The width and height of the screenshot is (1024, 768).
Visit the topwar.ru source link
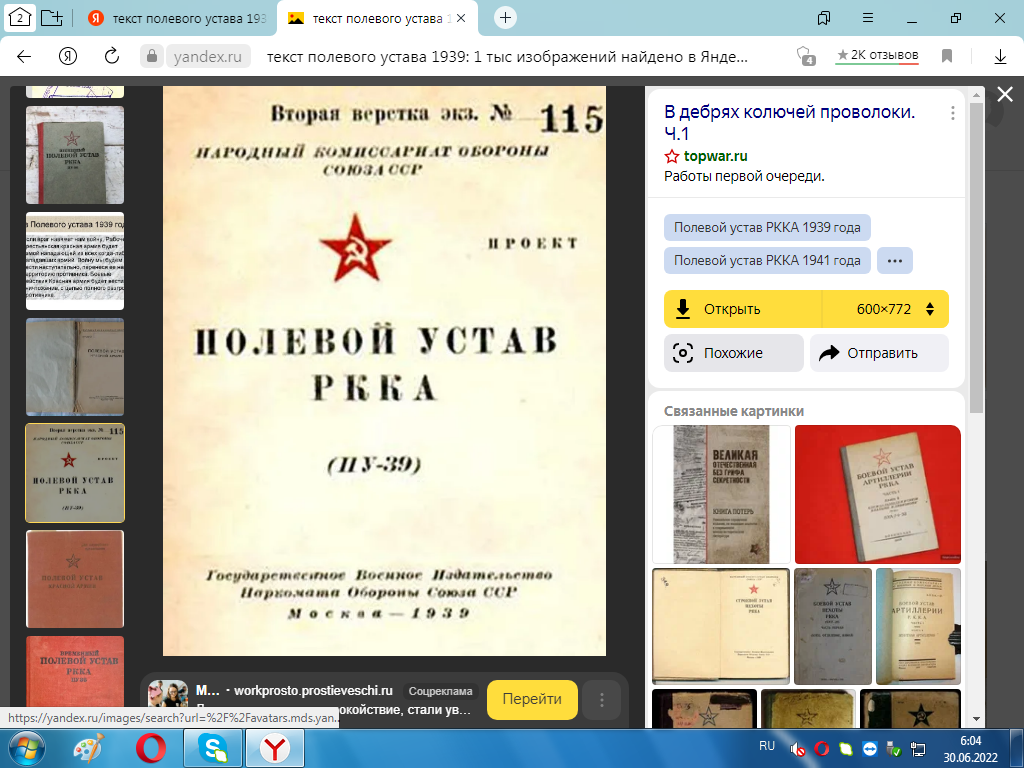coord(715,156)
